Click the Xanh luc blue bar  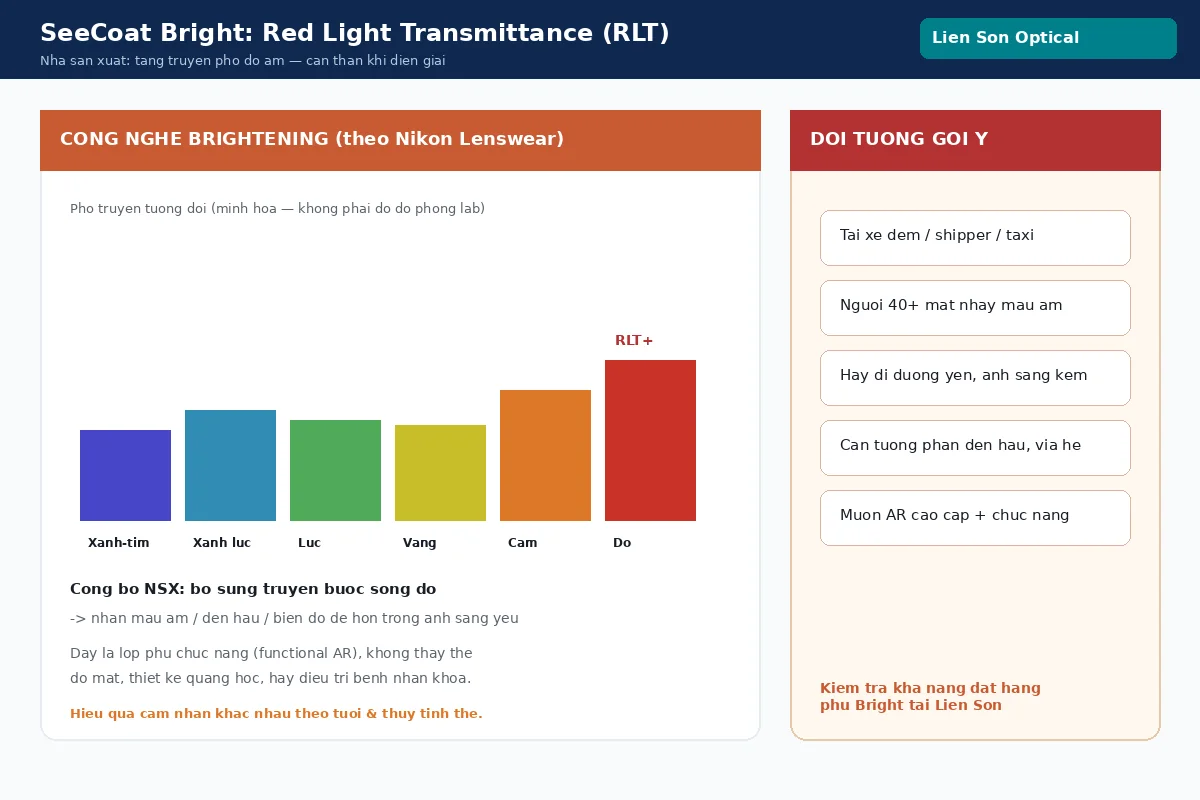click(x=230, y=465)
